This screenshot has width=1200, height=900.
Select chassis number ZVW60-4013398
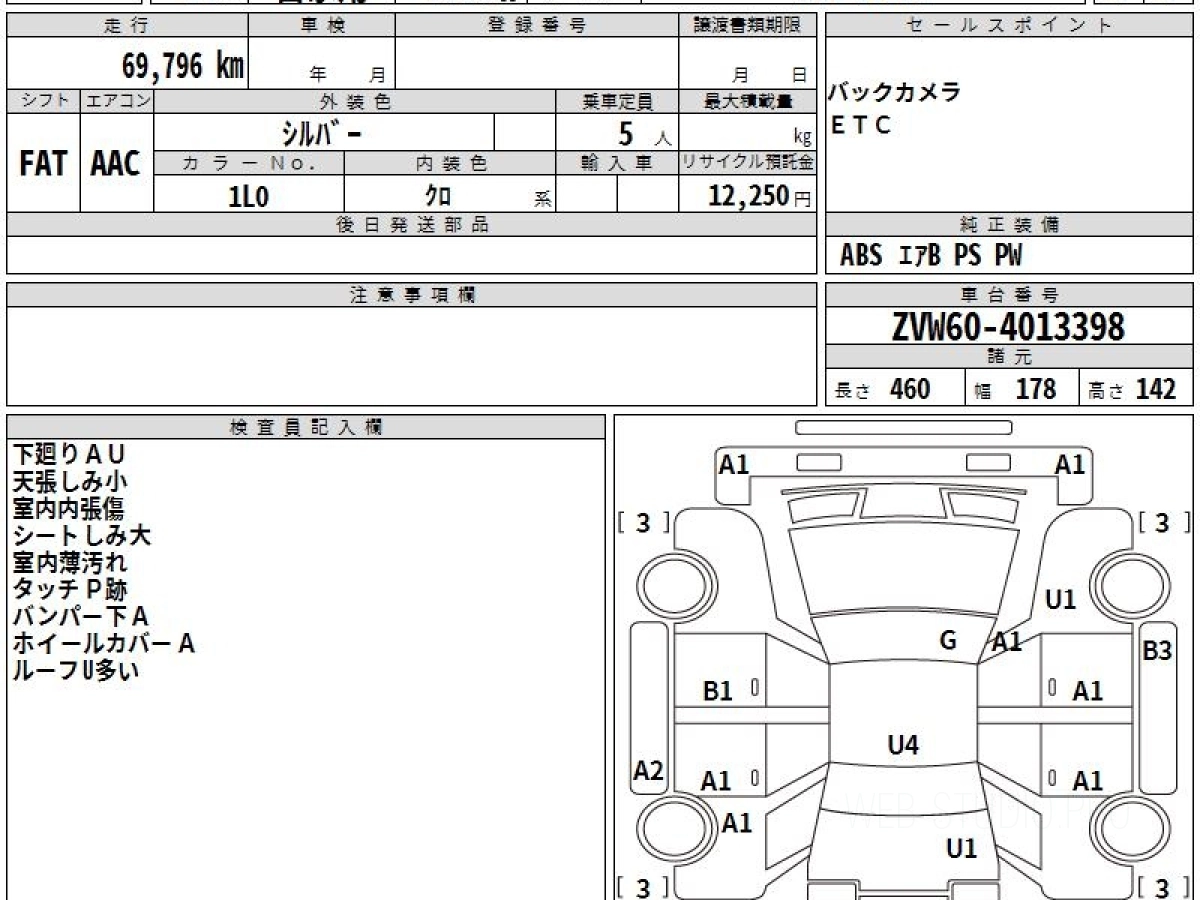(1008, 326)
